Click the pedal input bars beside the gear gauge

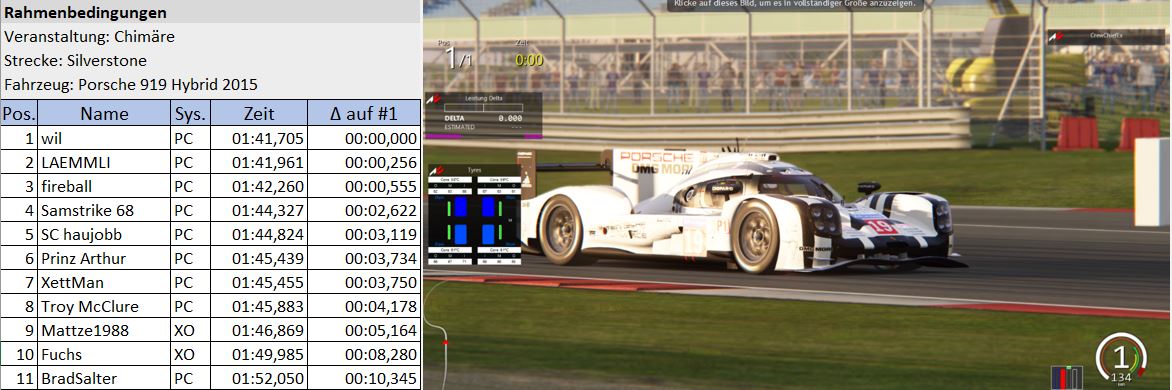(1067, 377)
